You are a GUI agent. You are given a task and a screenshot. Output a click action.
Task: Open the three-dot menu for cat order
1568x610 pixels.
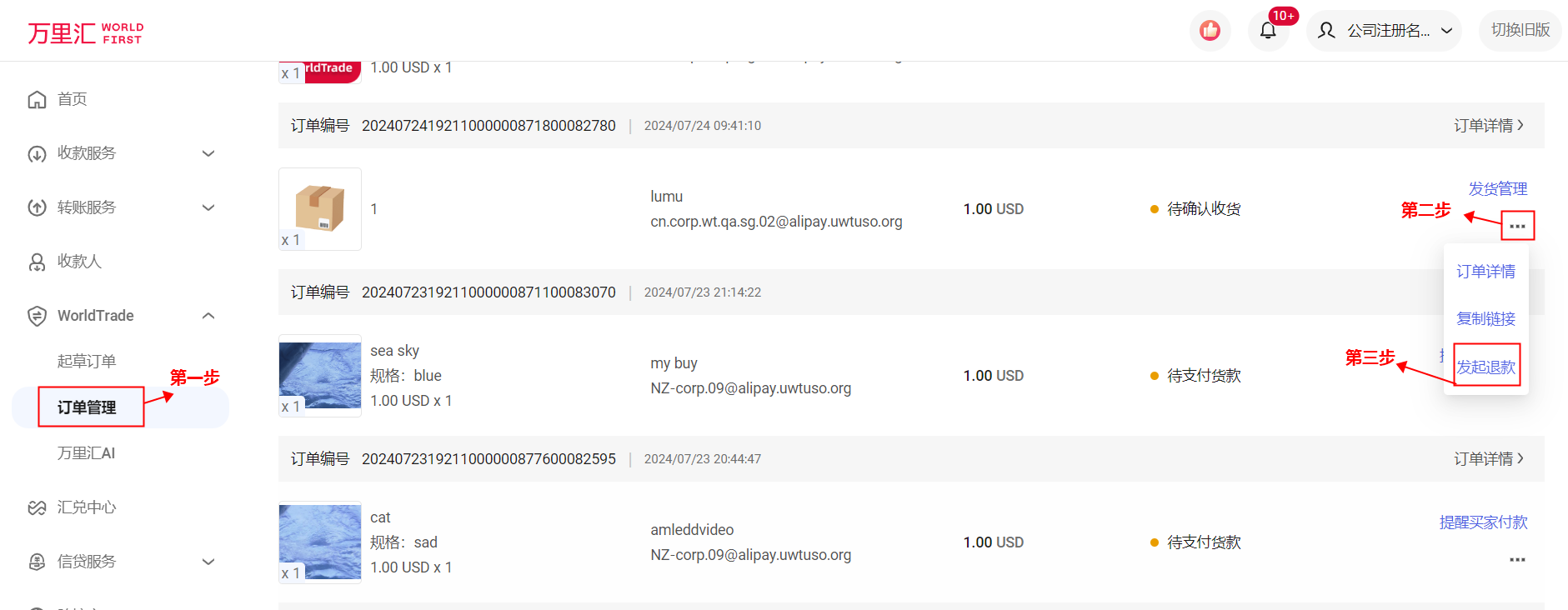[1517, 560]
